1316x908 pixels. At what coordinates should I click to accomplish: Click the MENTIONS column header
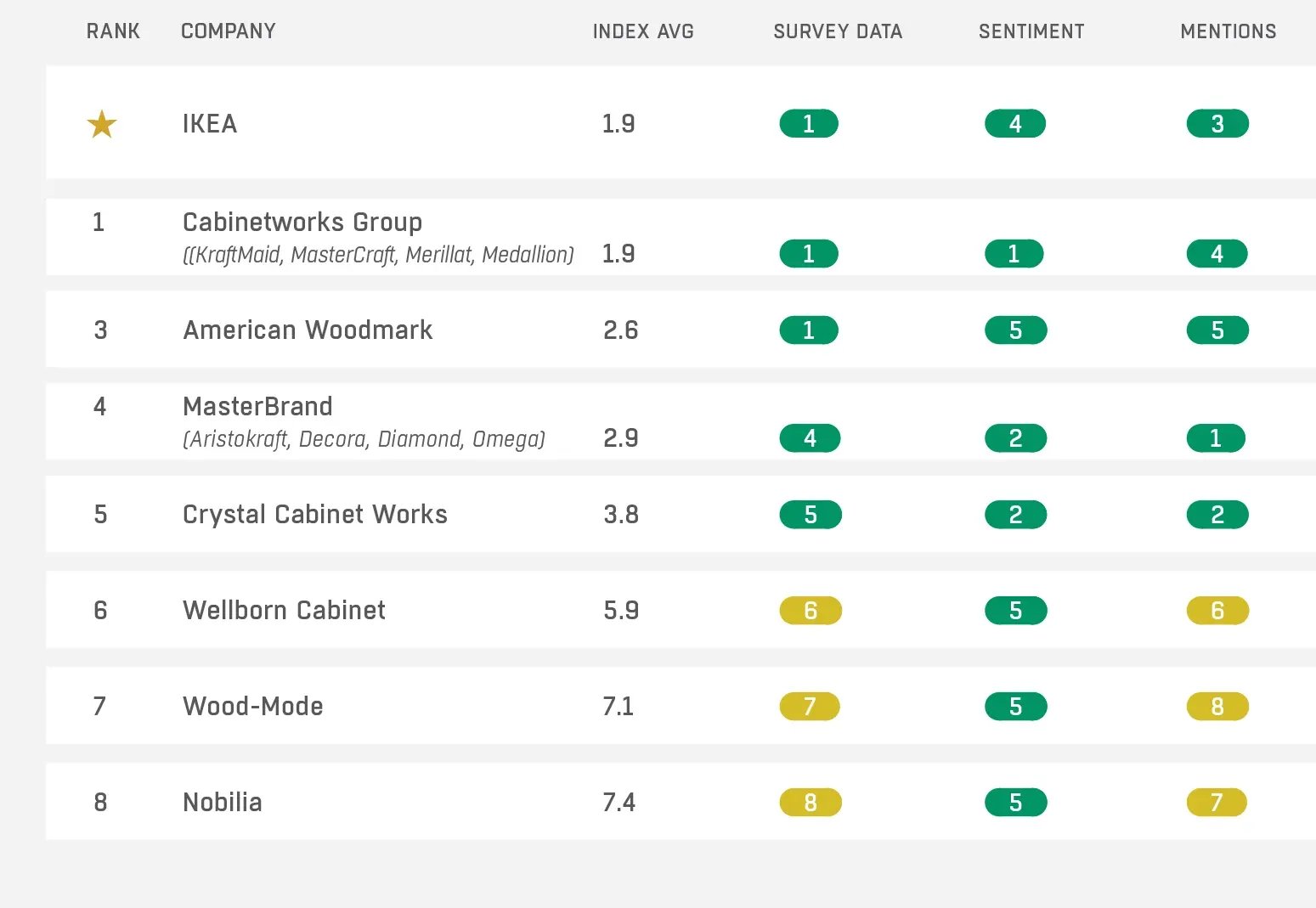coord(1228,31)
